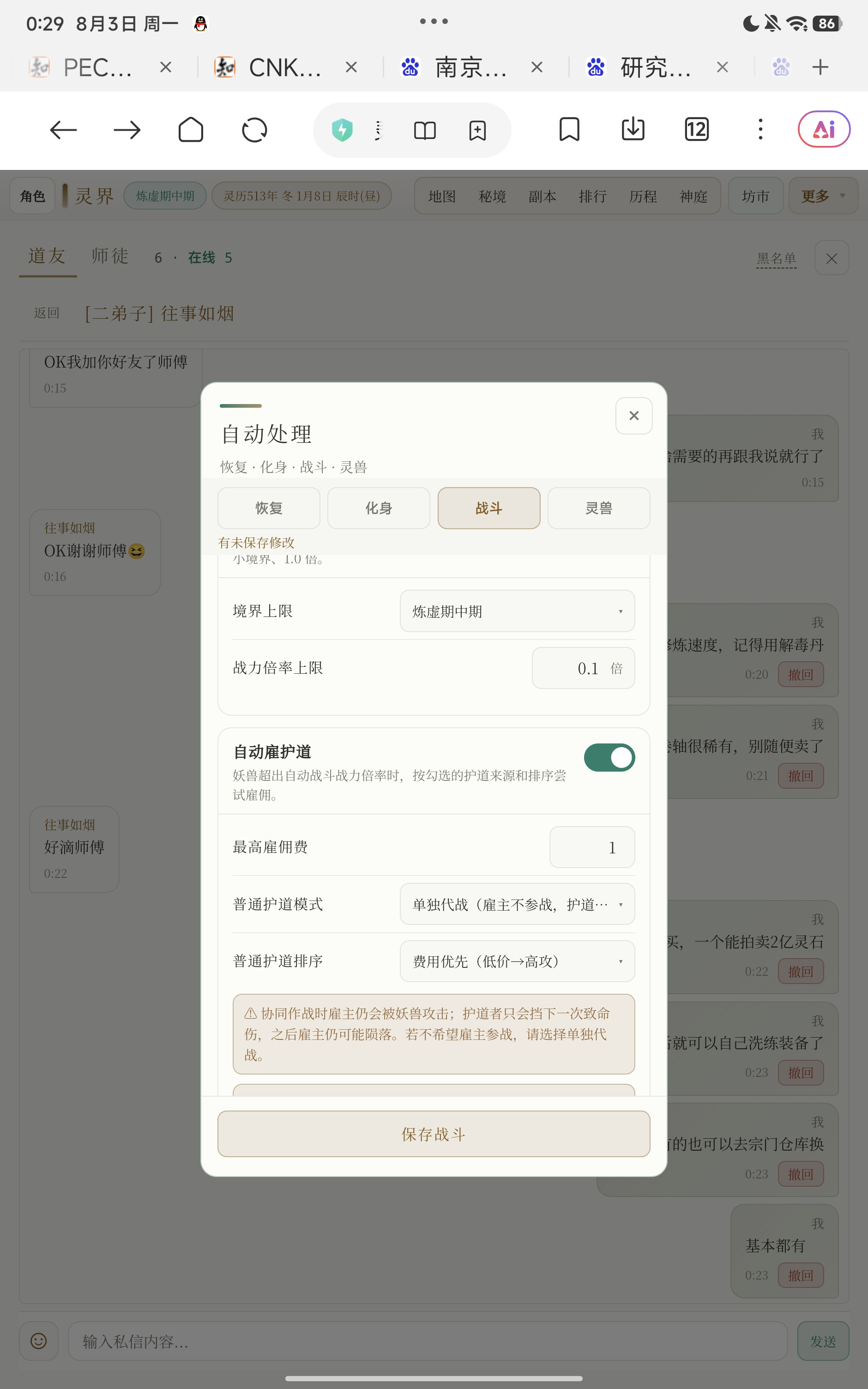Add page bookmark with plus icon
The image size is (868, 1389).
pos(477,130)
